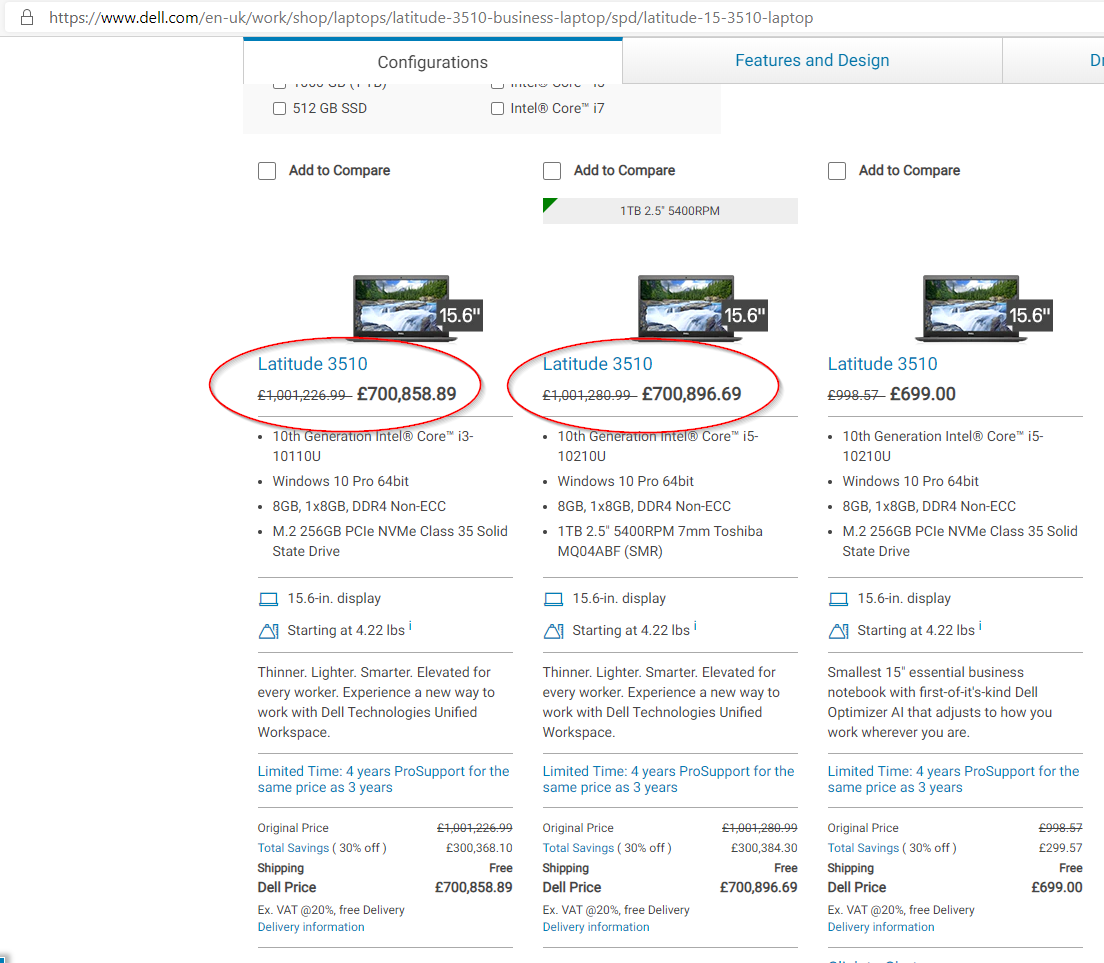Screen dimensions: 1104x963
Task: Click the £699.00 price under Latitude 3510
Action: point(922,394)
